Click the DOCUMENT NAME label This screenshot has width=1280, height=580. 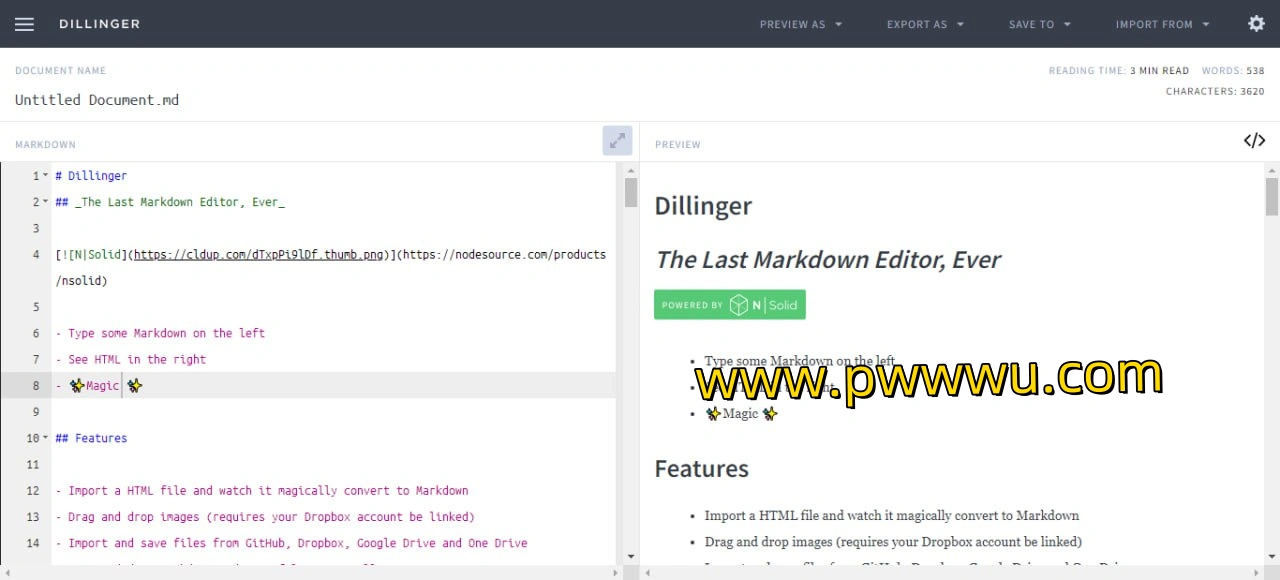click(x=60, y=71)
